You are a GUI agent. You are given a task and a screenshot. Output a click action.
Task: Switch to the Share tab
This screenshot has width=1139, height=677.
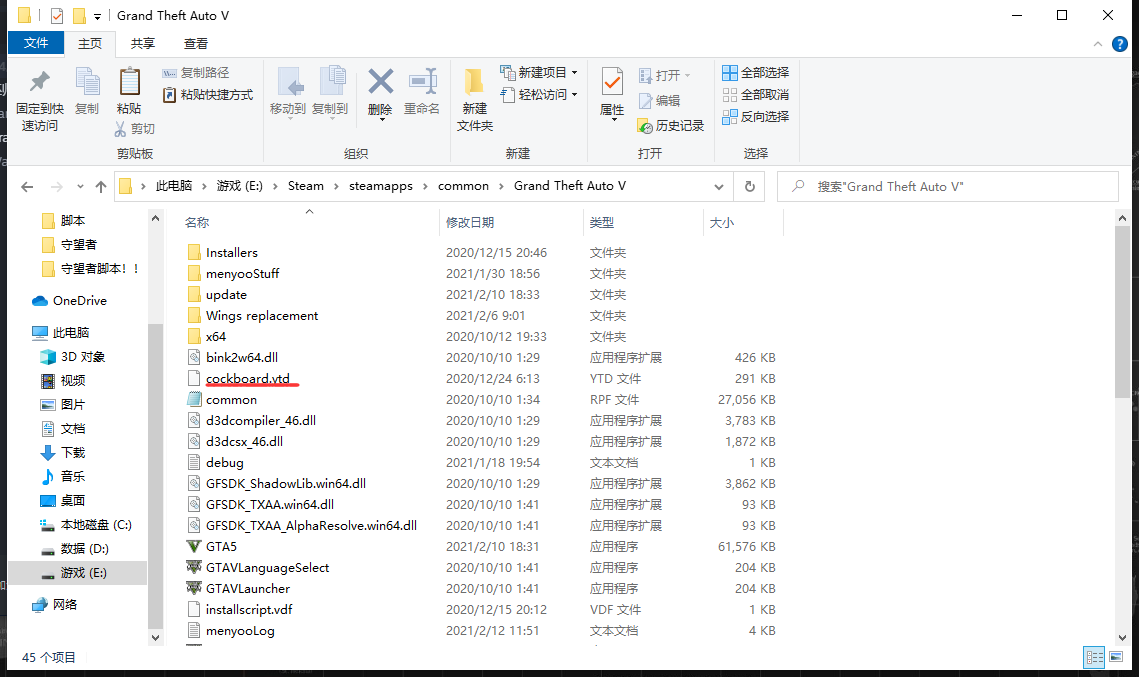tap(142, 44)
